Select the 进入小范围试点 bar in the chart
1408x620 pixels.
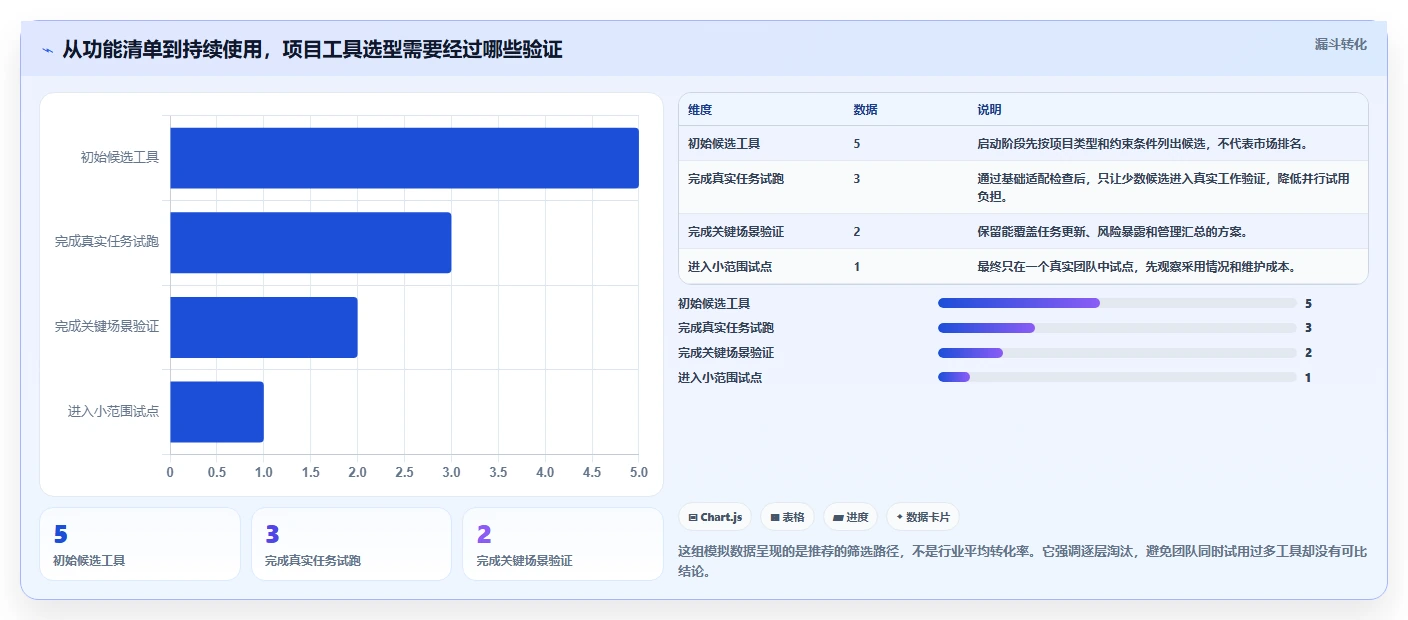217,411
